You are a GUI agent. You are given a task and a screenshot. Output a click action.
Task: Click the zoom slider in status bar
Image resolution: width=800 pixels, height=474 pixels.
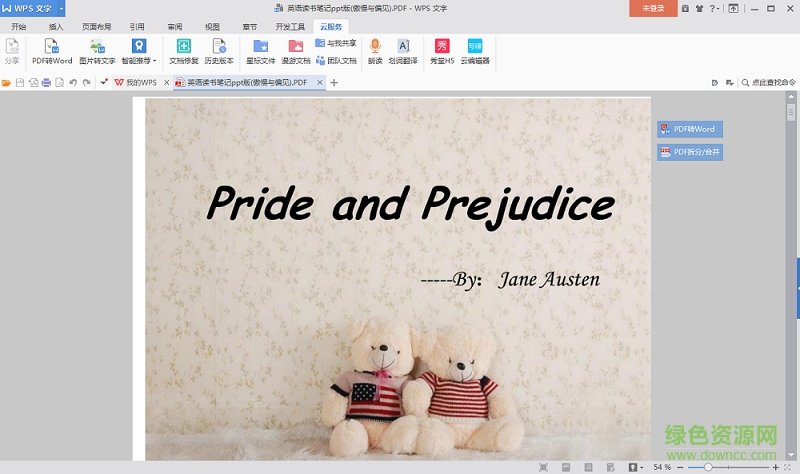point(708,467)
